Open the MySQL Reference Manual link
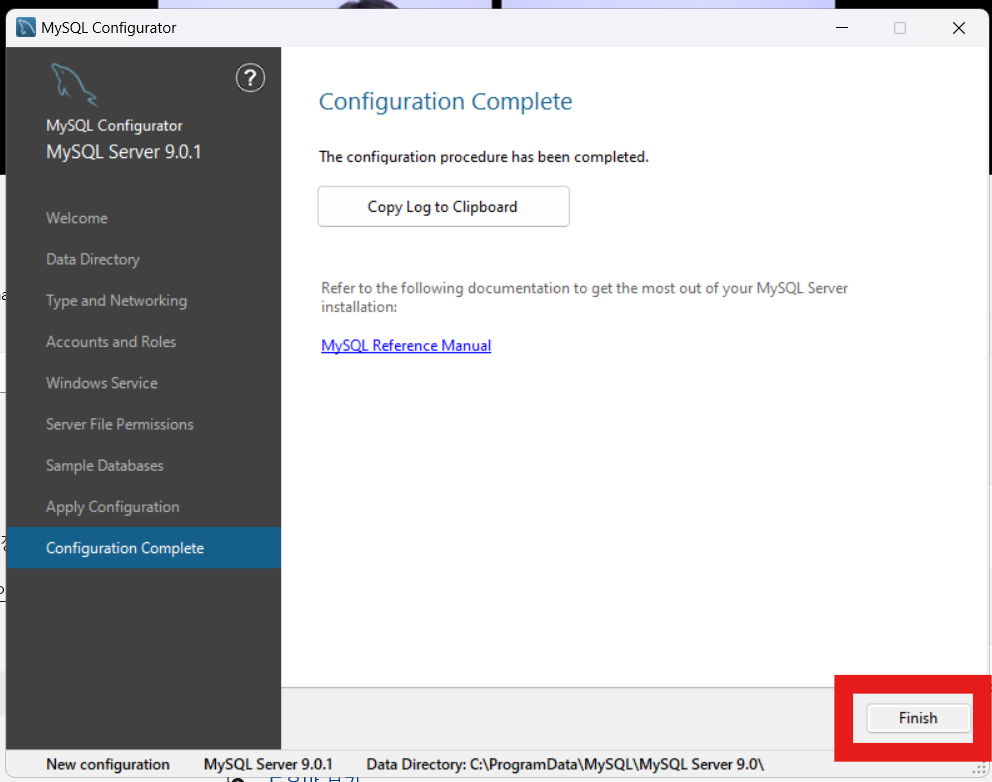 [406, 345]
